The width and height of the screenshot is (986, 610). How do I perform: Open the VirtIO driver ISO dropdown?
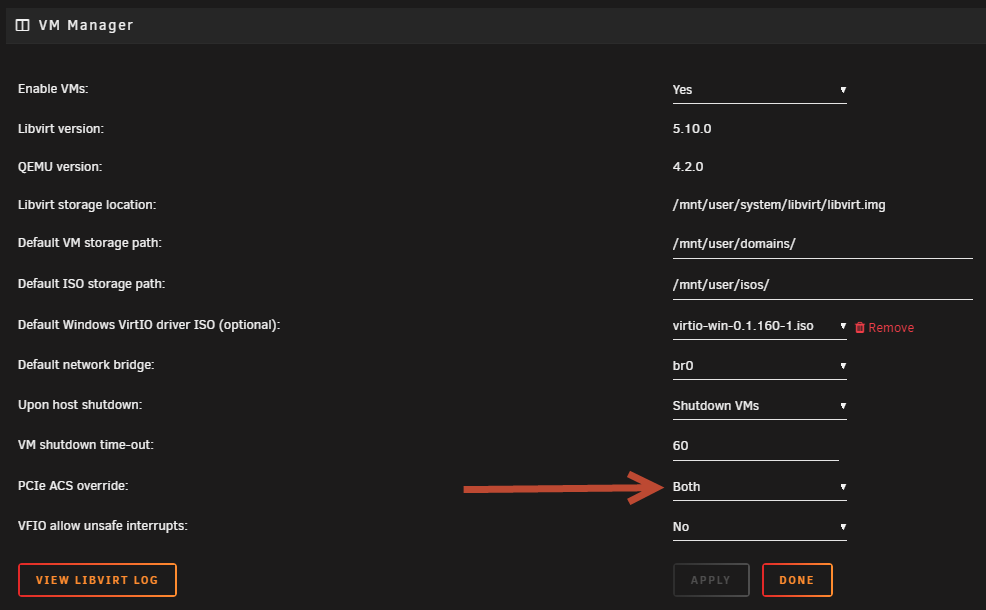point(759,326)
